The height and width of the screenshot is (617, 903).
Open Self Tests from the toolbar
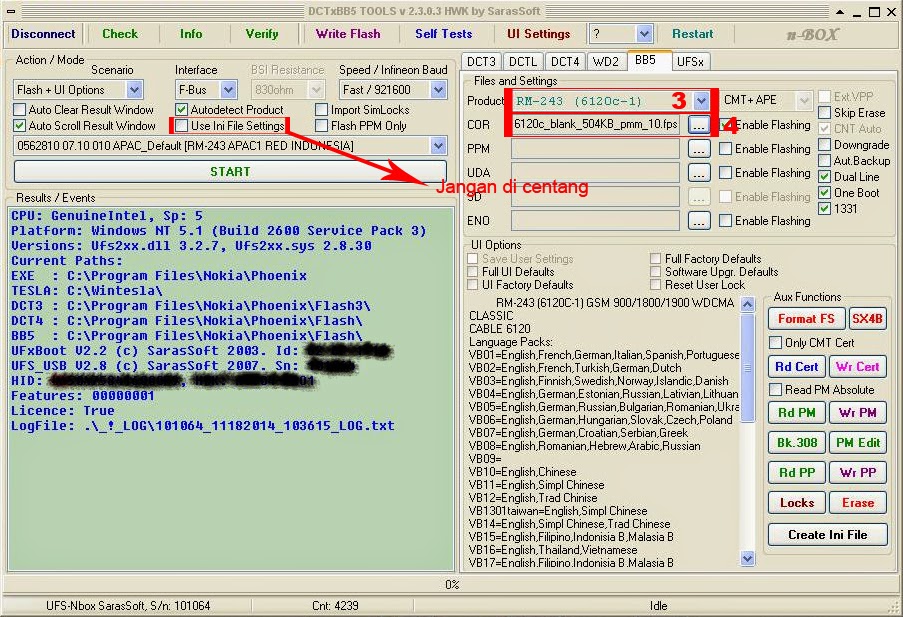coord(443,34)
